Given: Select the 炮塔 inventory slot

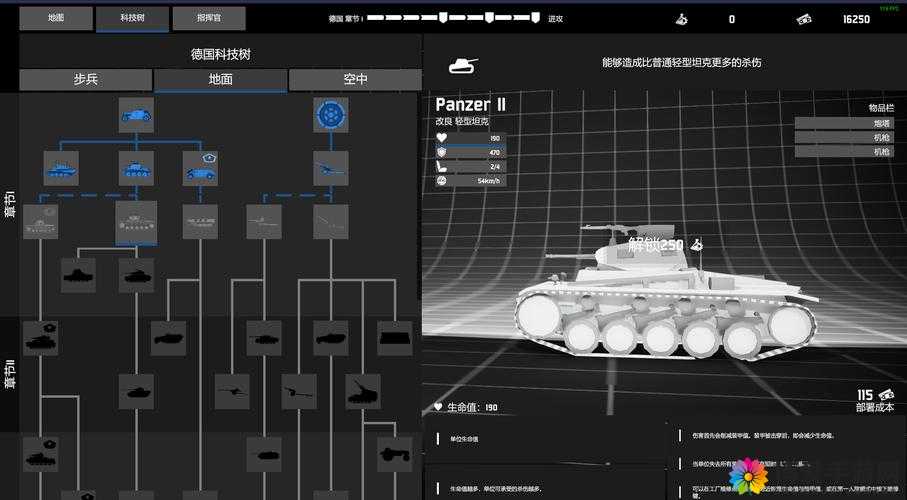Looking at the screenshot, I should 844,123.
